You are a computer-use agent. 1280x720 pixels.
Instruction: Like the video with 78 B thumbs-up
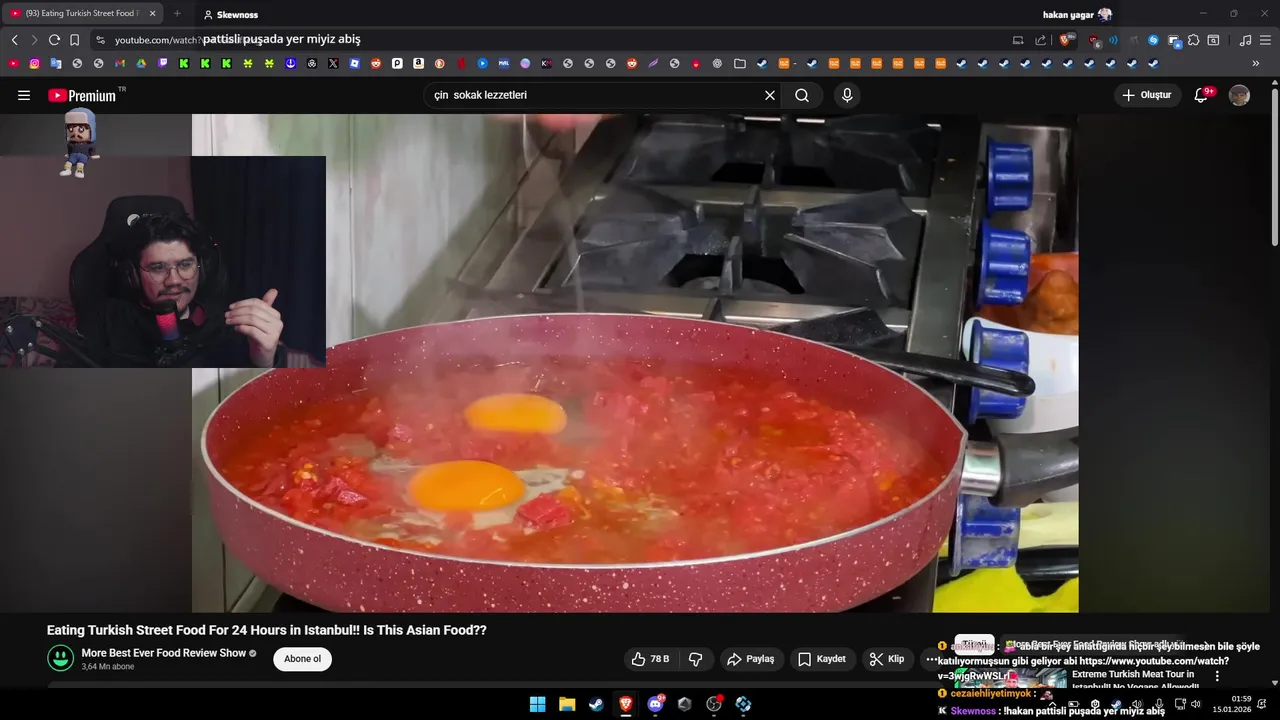(x=650, y=659)
